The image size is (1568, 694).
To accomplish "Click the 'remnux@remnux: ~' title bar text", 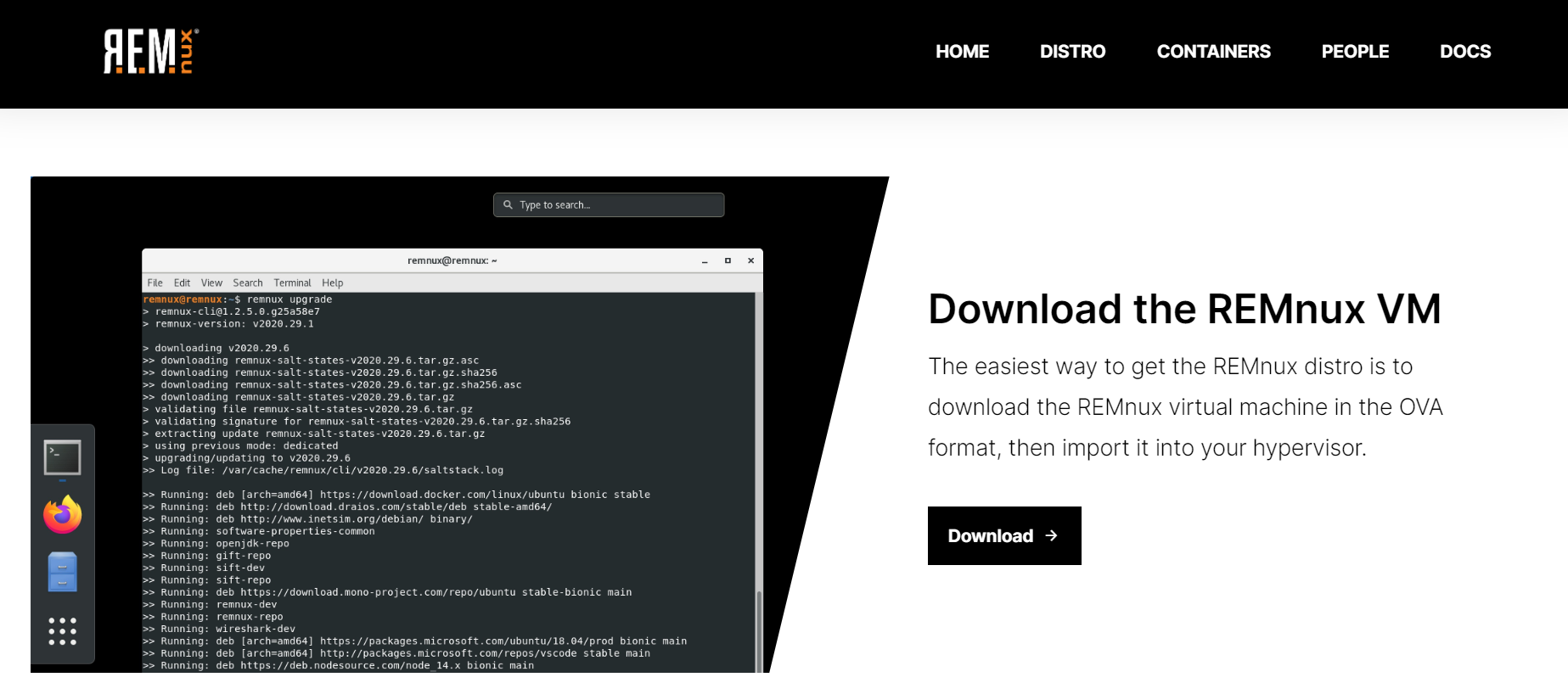I will click(452, 260).
